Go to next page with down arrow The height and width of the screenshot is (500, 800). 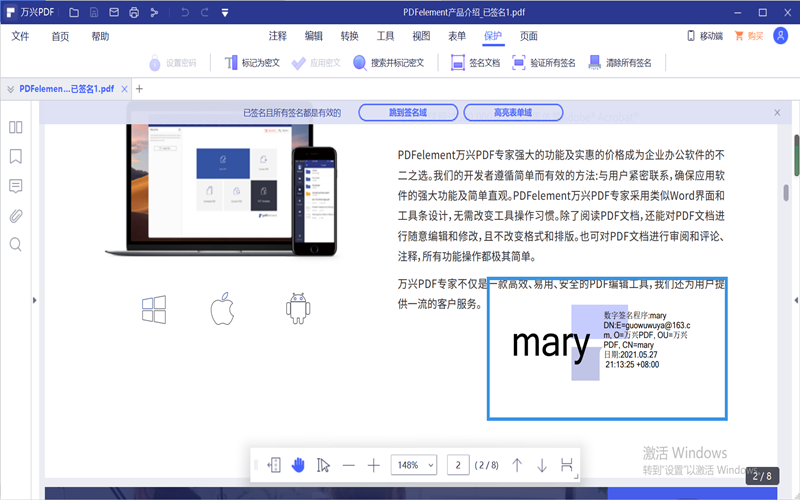tap(542, 465)
